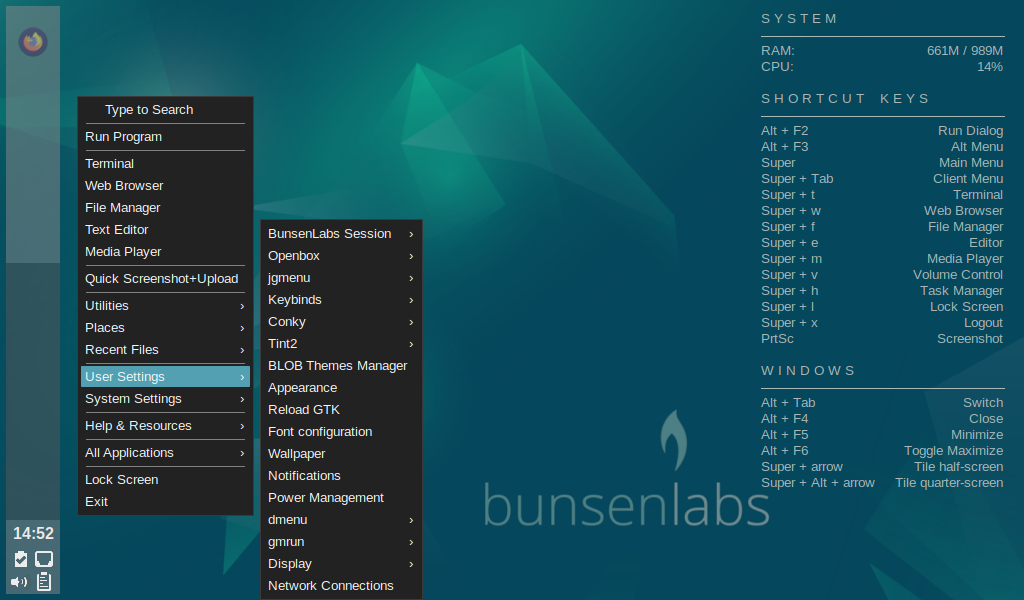Viewport: 1024px width, 600px height.
Task: Select Lock Screen in the menu
Action: (165, 480)
